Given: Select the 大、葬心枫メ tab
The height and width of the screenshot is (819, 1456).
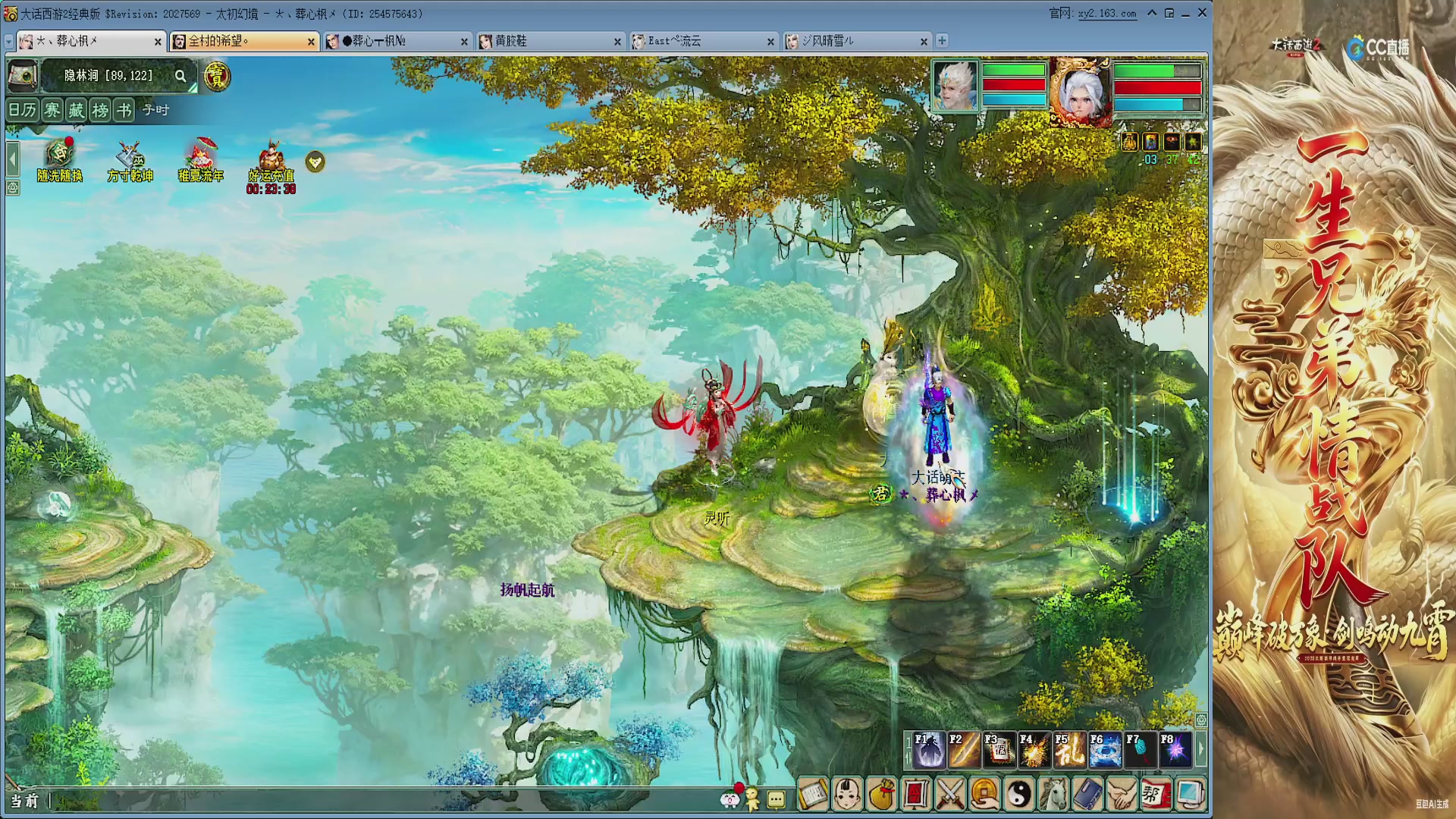Looking at the screenshot, I should pyautogui.click(x=90, y=41).
